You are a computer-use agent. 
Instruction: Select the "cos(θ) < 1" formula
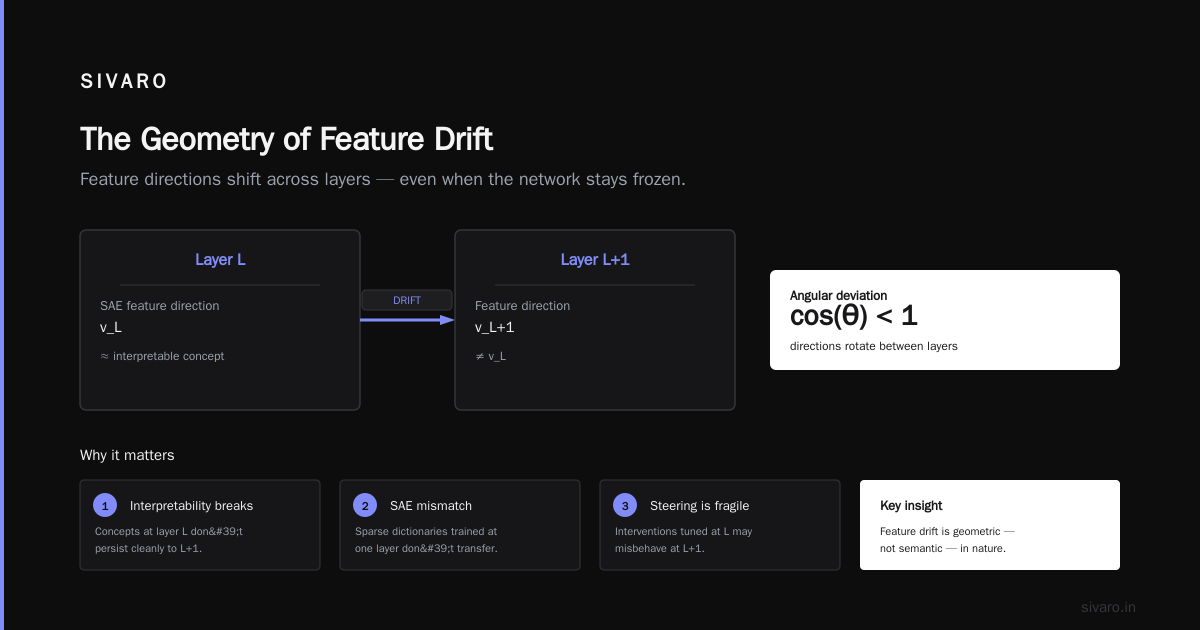point(853,317)
